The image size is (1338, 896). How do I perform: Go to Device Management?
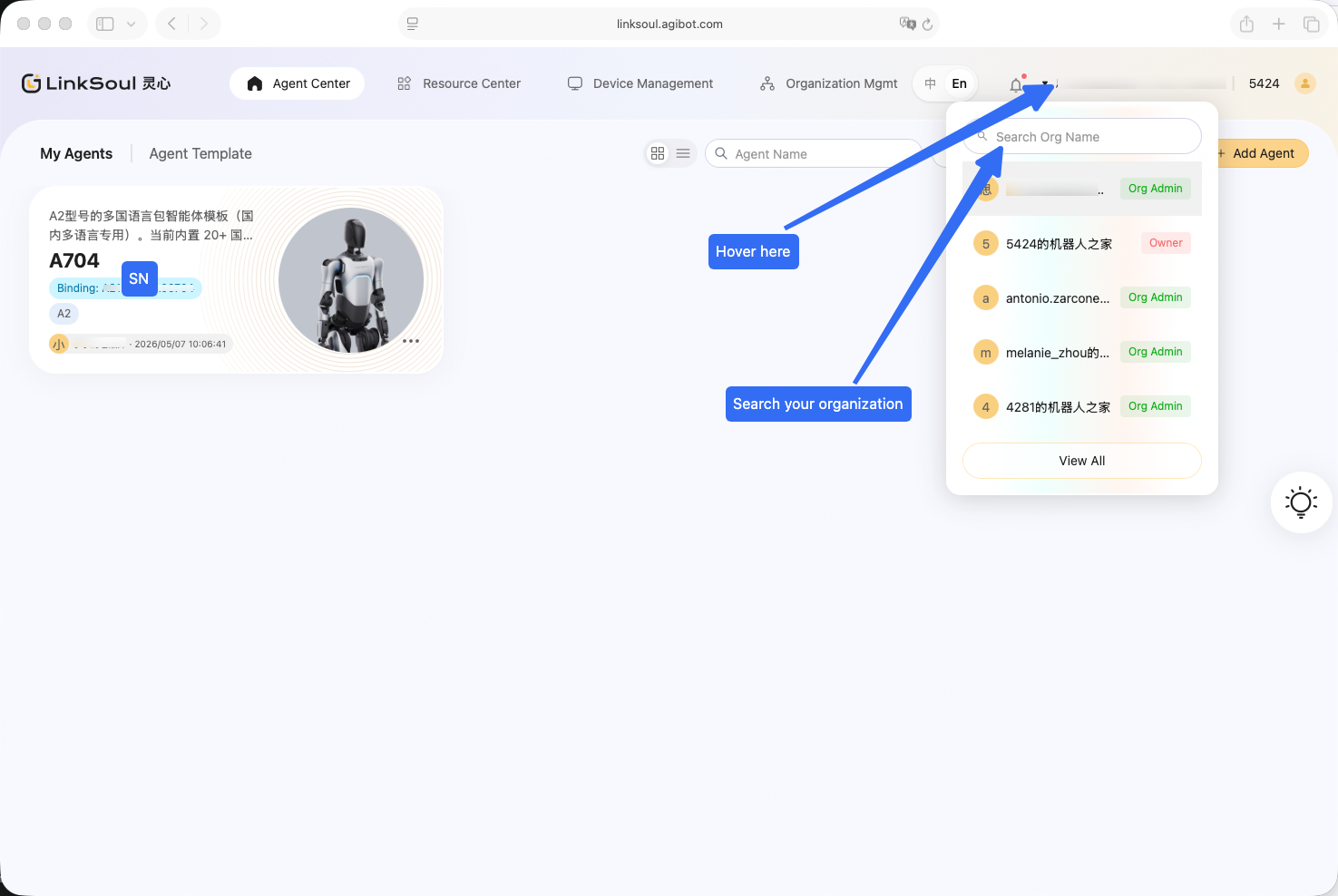pos(640,83)
